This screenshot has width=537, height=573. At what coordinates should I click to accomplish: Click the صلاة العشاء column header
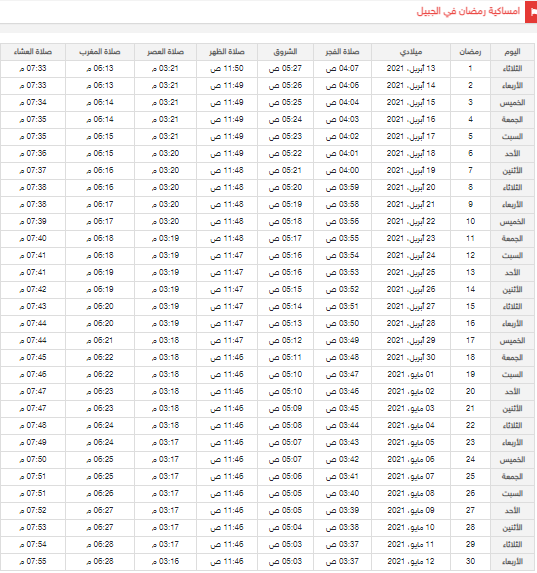[33, 52]
